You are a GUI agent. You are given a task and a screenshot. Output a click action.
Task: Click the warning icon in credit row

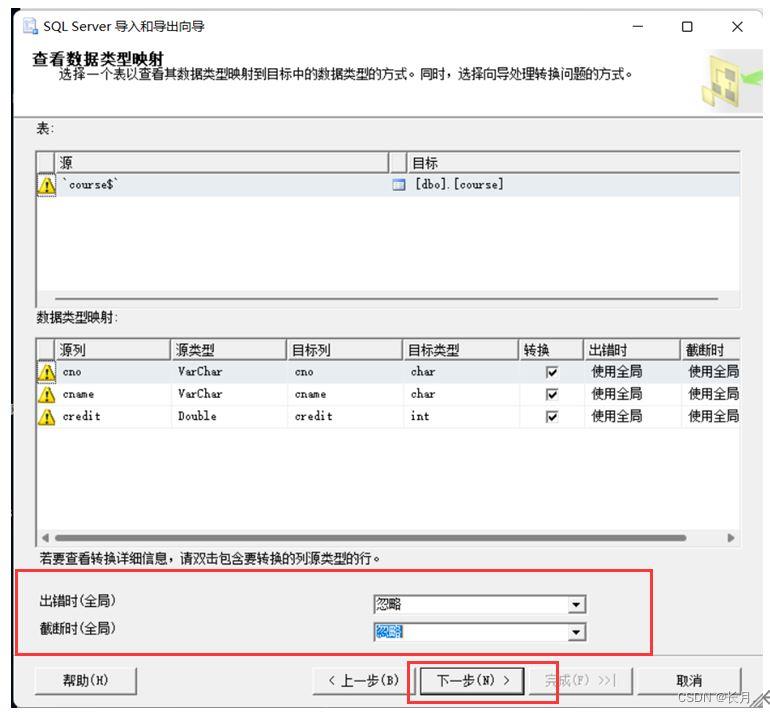tap(46, 416)
